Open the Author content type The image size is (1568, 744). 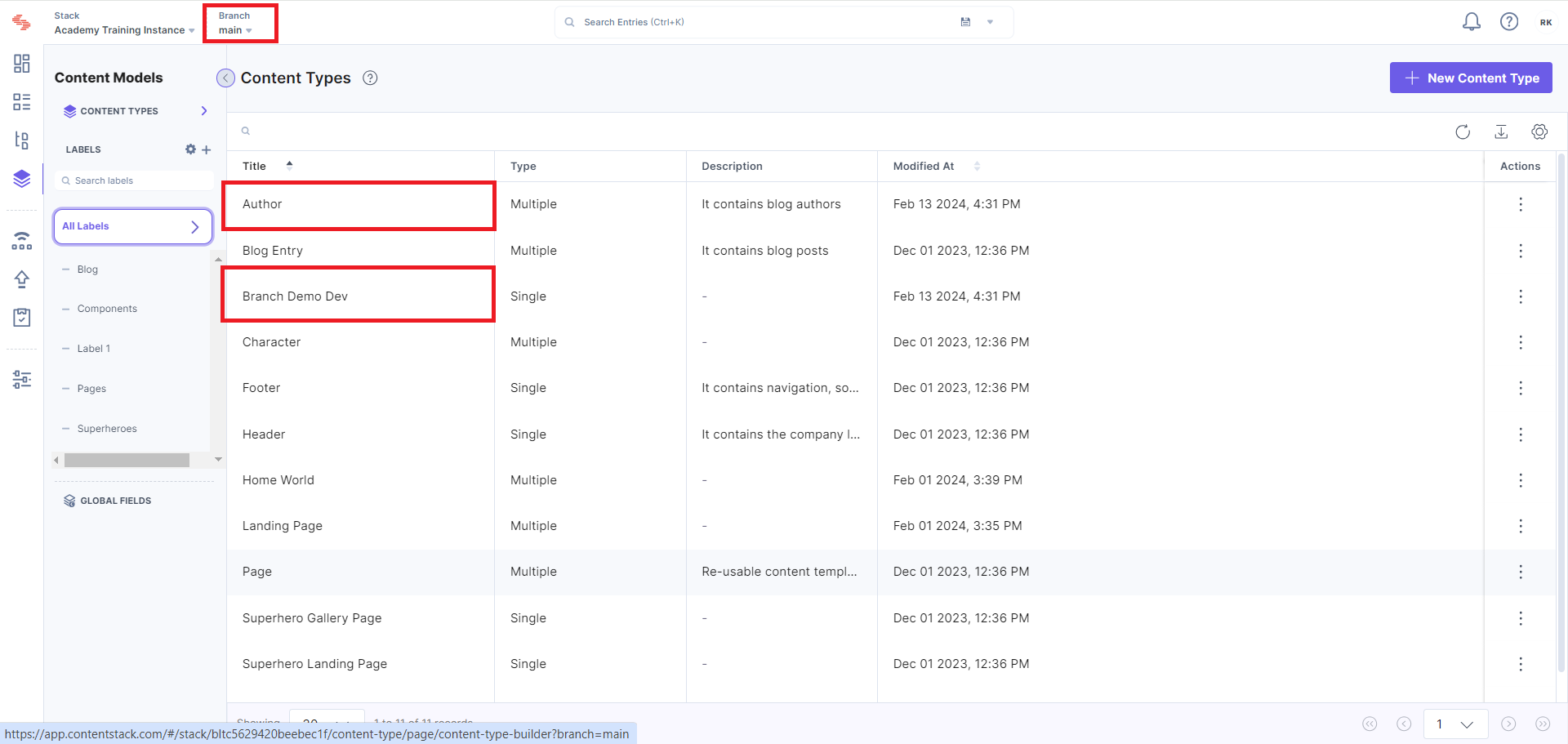[262, 204]
